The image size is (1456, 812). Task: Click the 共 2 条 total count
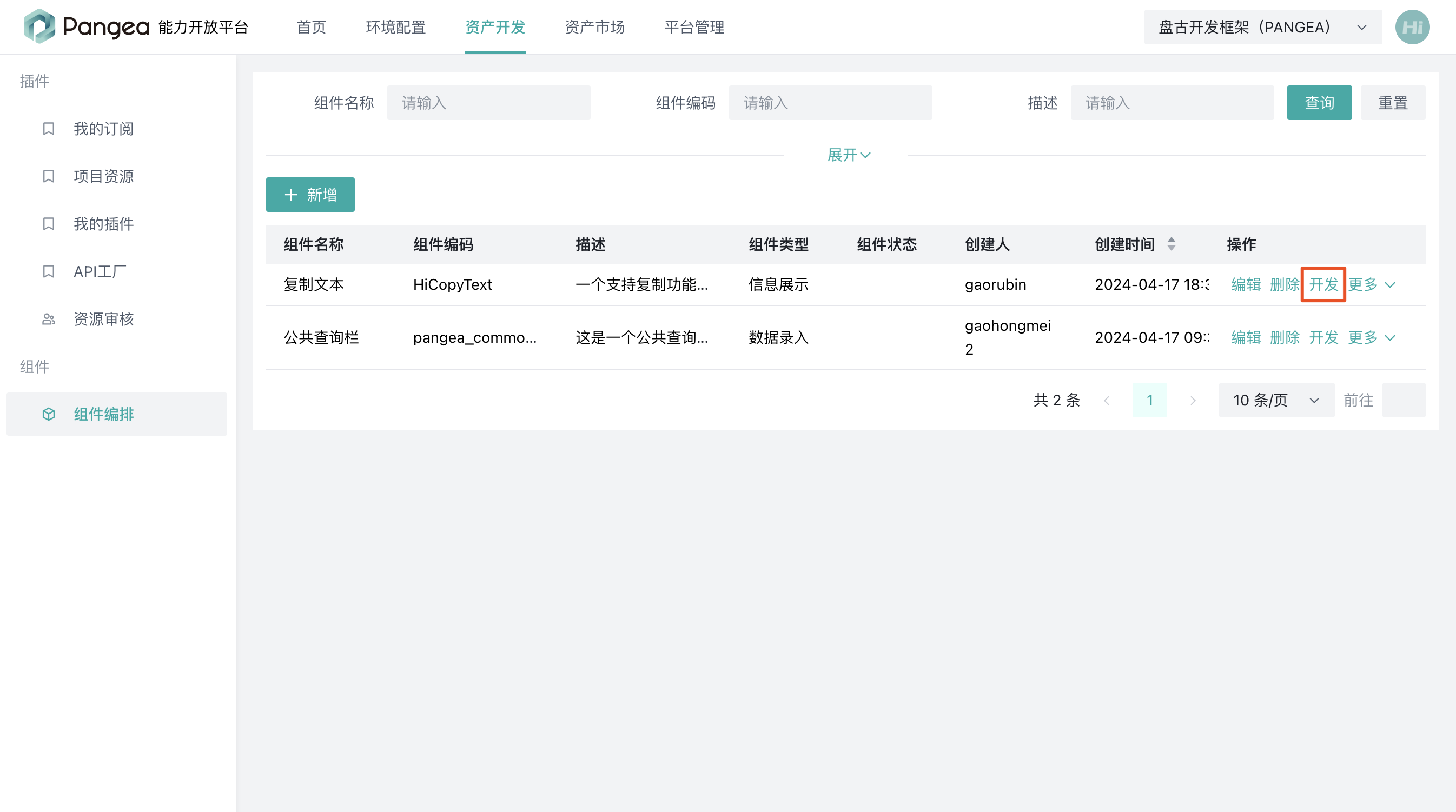click(x=1056, y=400)
